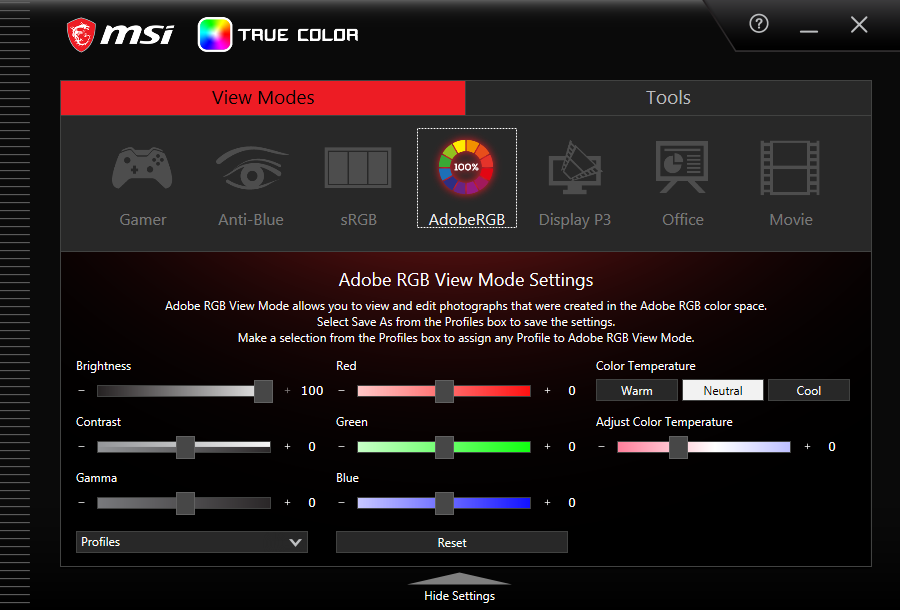Click the MSI dragon shield logo

click(x=81, y=34)
